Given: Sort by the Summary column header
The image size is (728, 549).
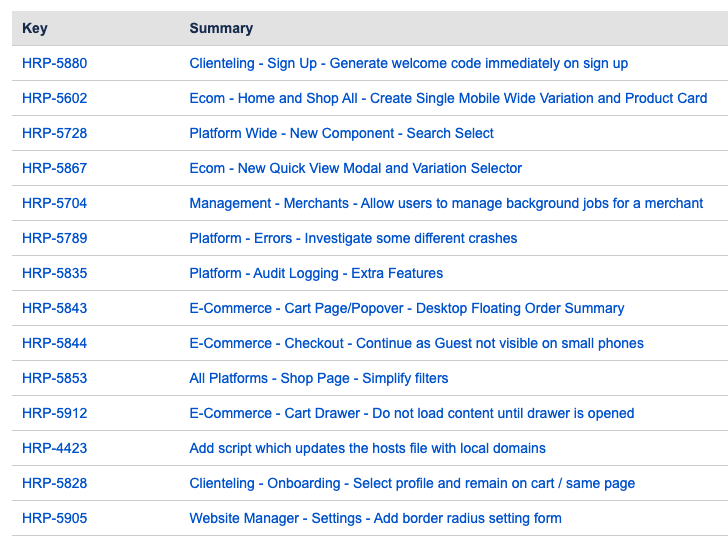Looking at the screenshot, I should [x=221, y=28].
